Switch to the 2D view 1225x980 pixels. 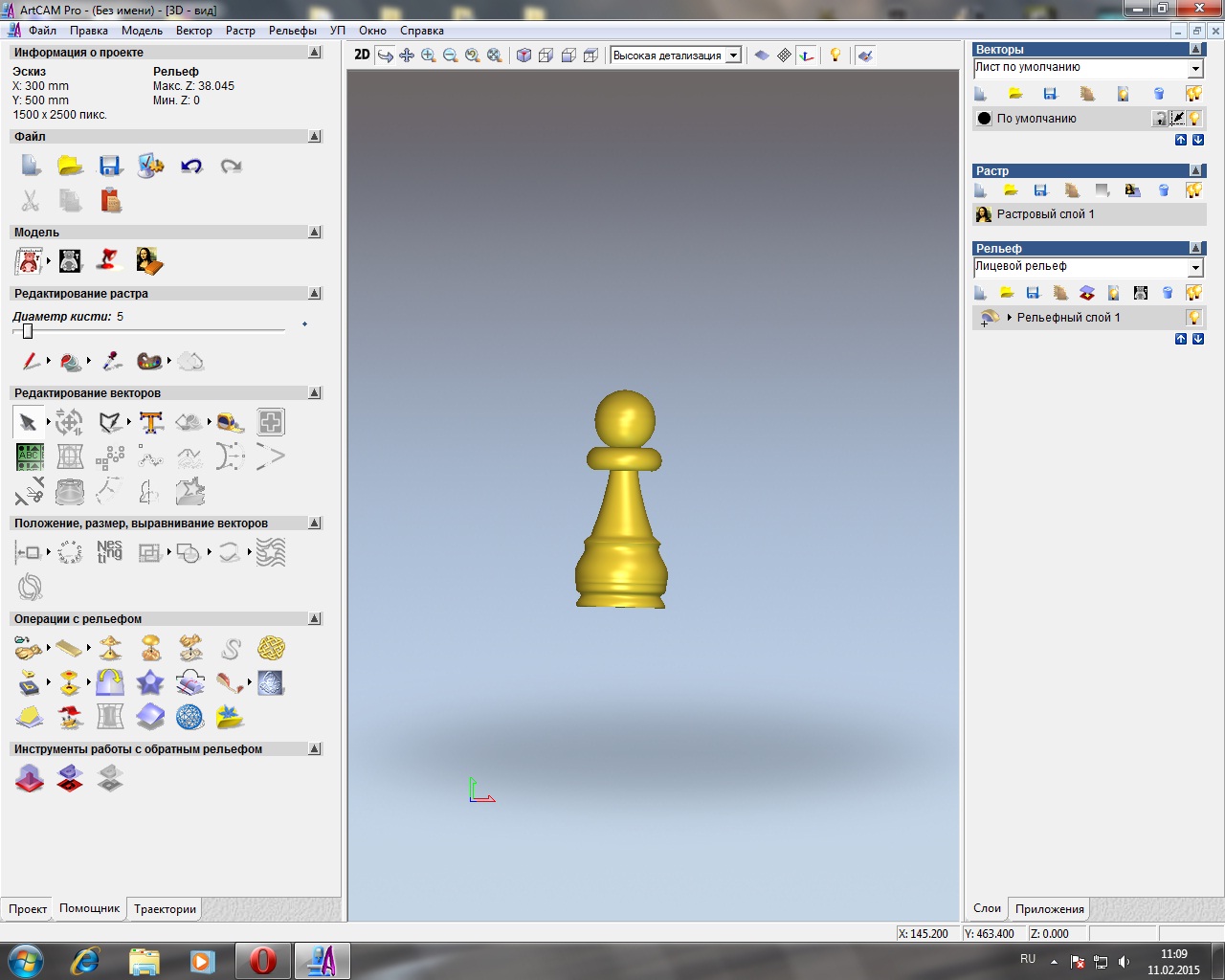[x=362, y=55]
